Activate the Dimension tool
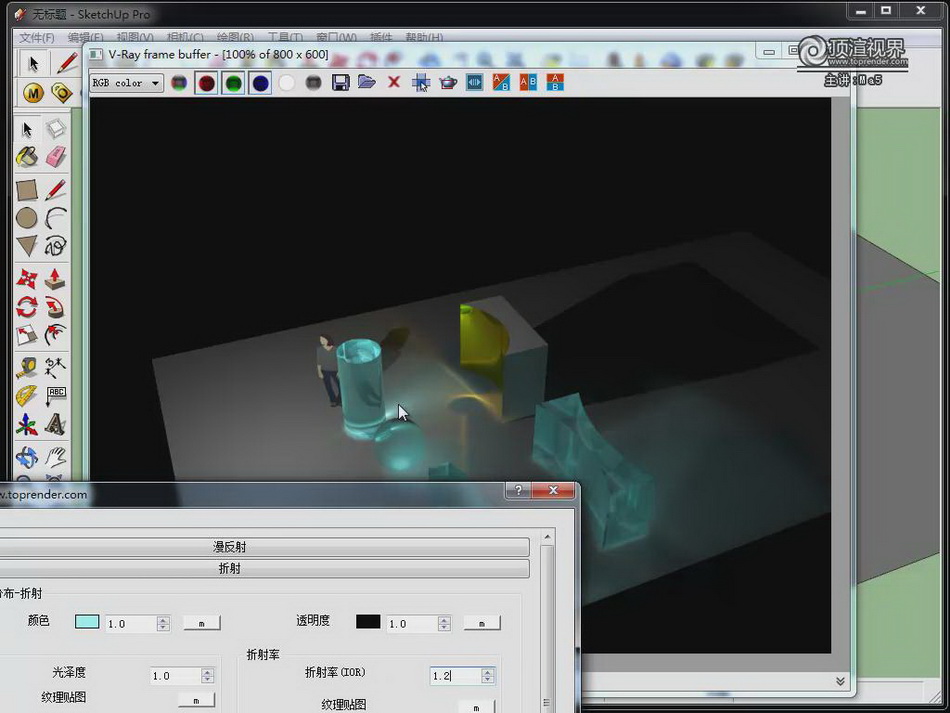Viewport: 950px width, 713px height. [55, 368]
